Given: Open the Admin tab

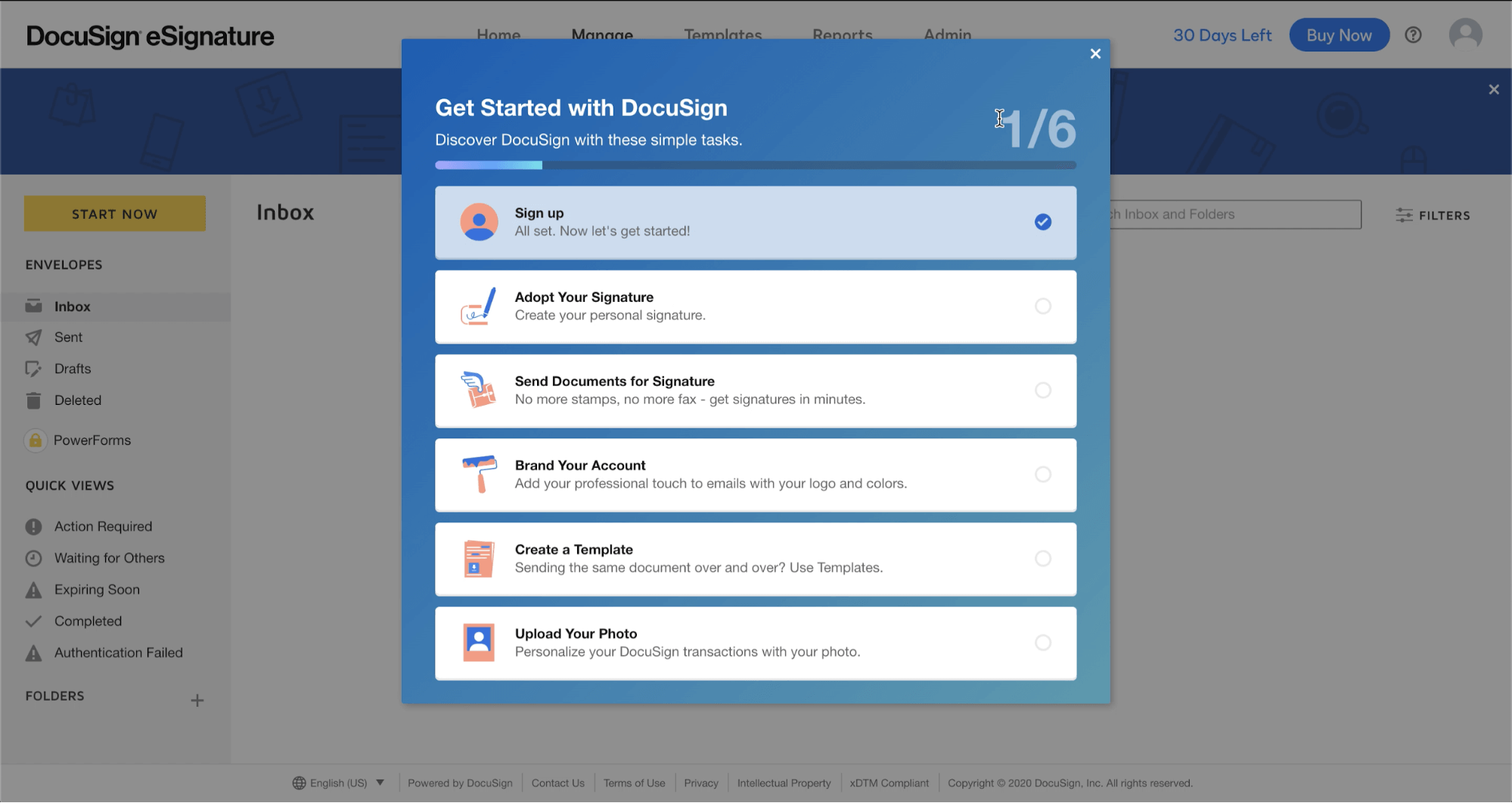Looking at the screenshot, I should tap(948, 35).
